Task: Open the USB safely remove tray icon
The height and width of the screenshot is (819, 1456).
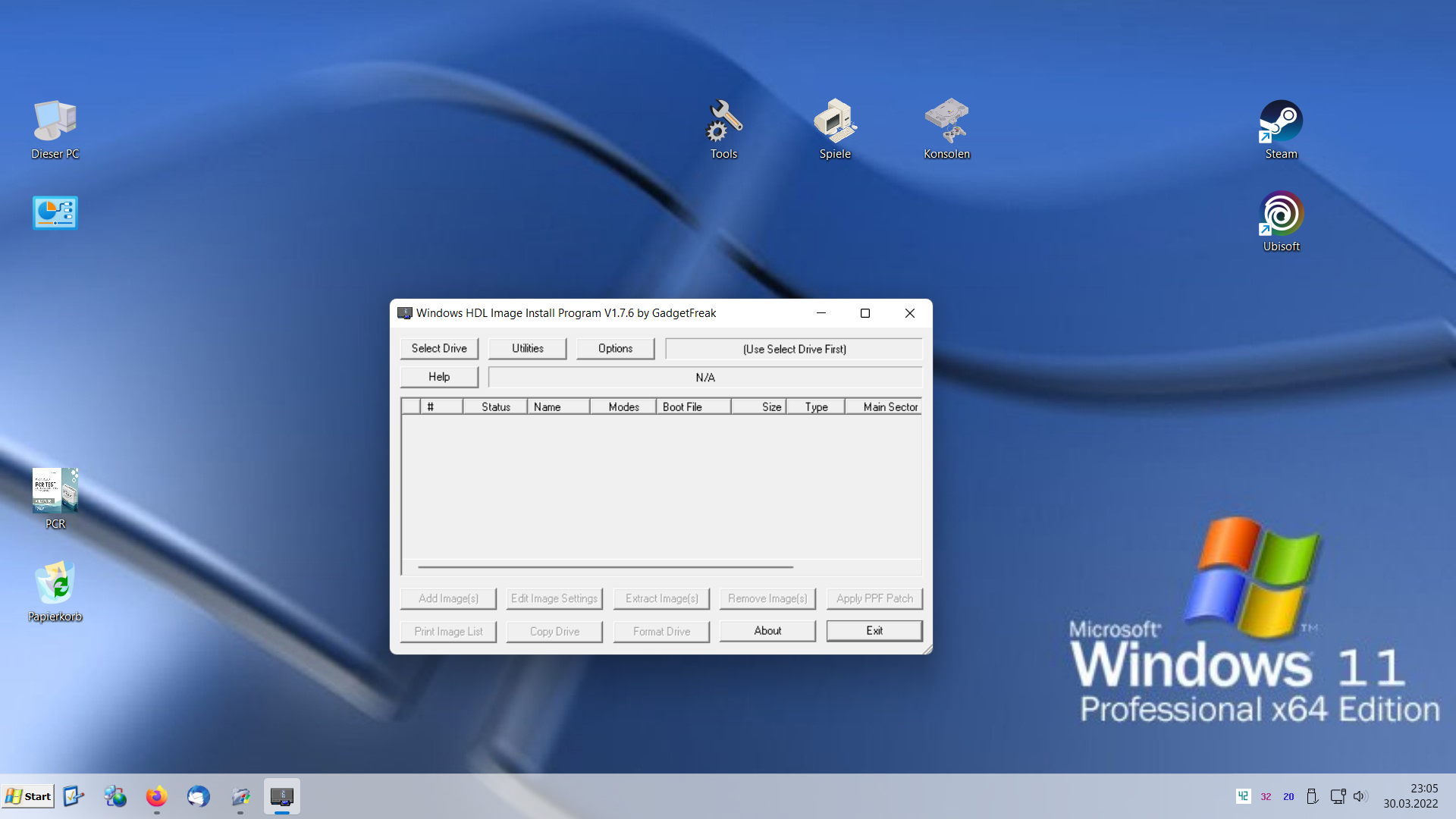Action: [x=1312, y=796]
